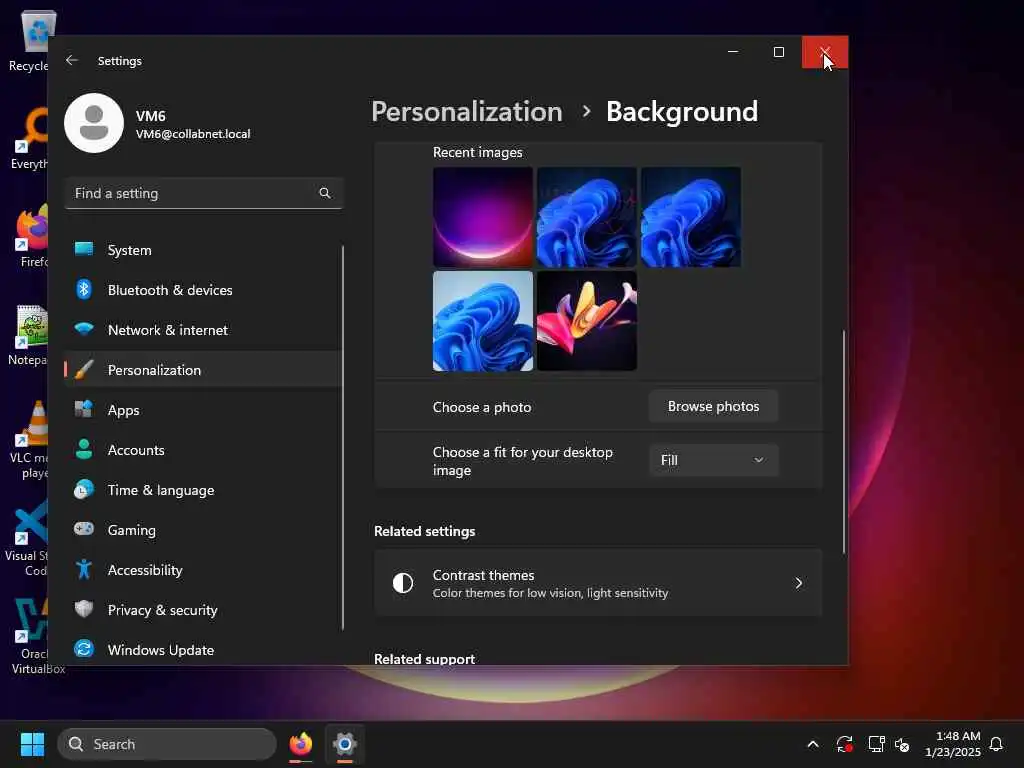Click the muted volume tray icon
Viewport: 1024px width, 768px height.
click(x=902, y=744)
